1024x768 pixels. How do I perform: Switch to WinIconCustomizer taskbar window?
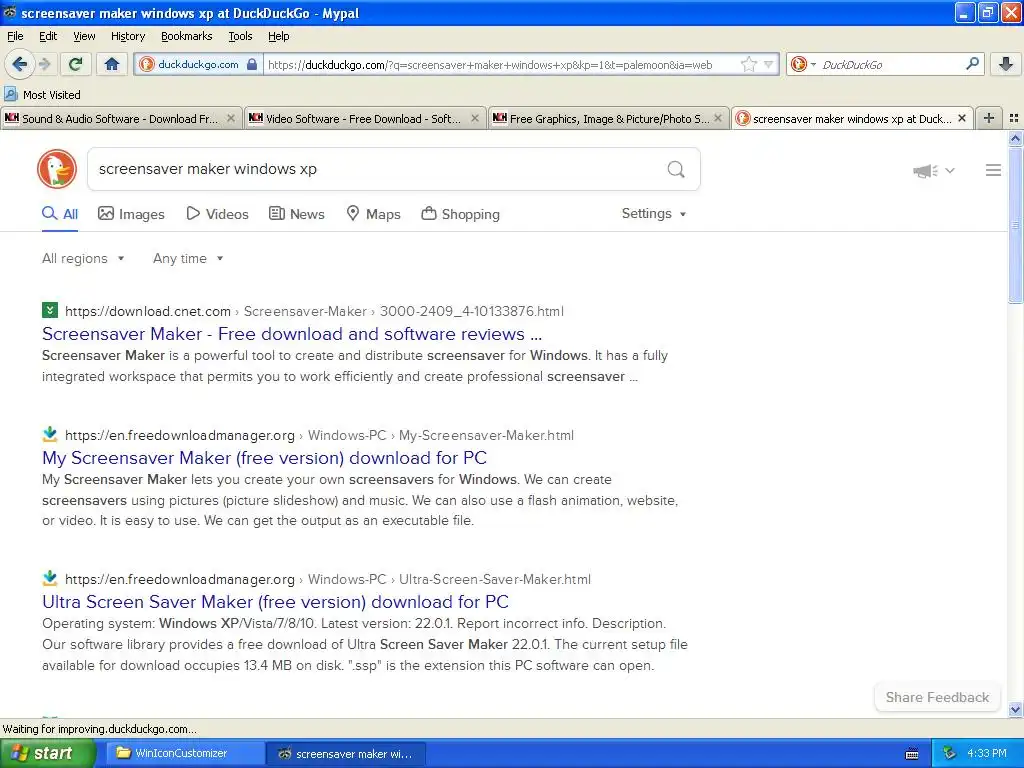pyautogui.click(x=184, y=753)
